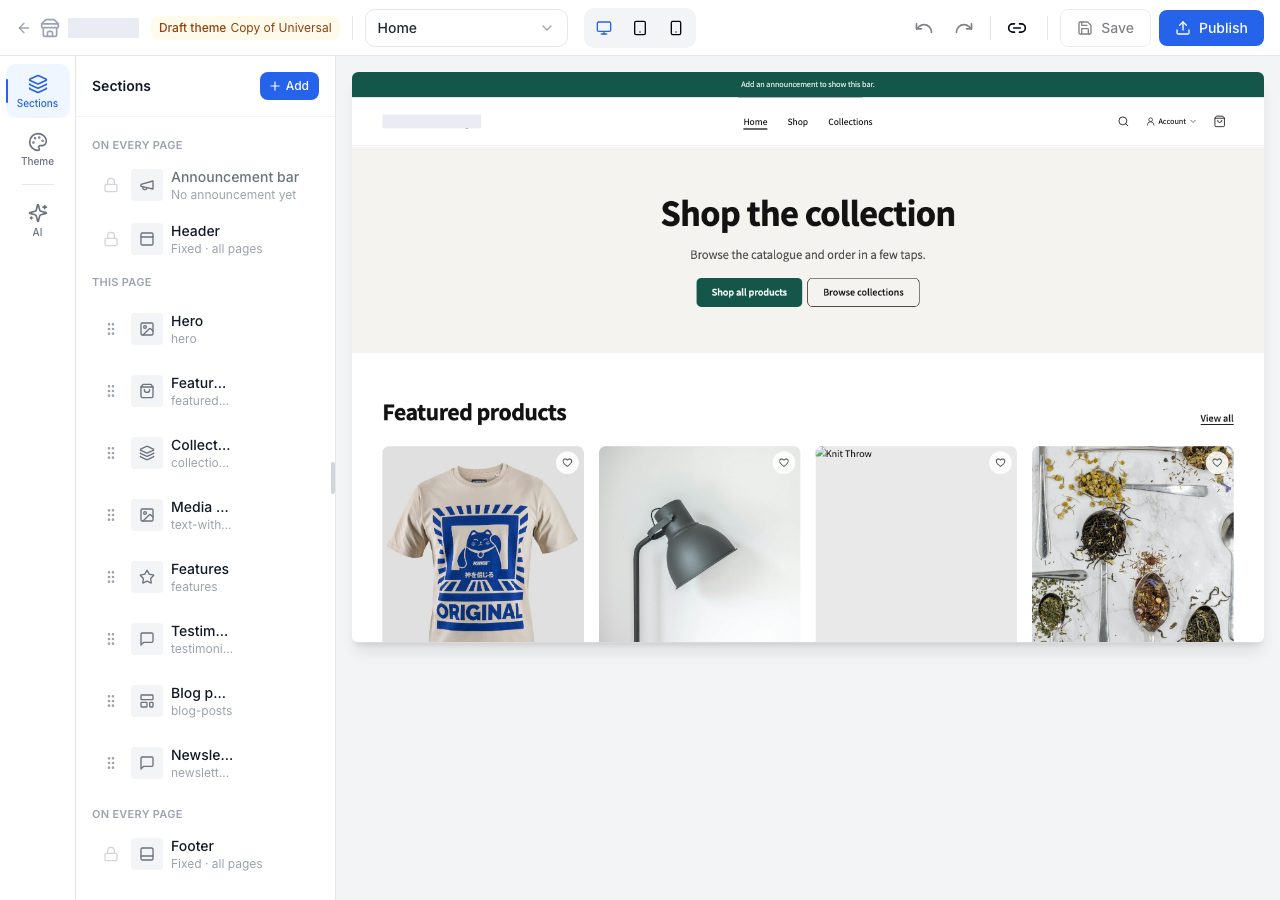Add a new section
This screenshot has height=900, width=1280.
(289, 86)
